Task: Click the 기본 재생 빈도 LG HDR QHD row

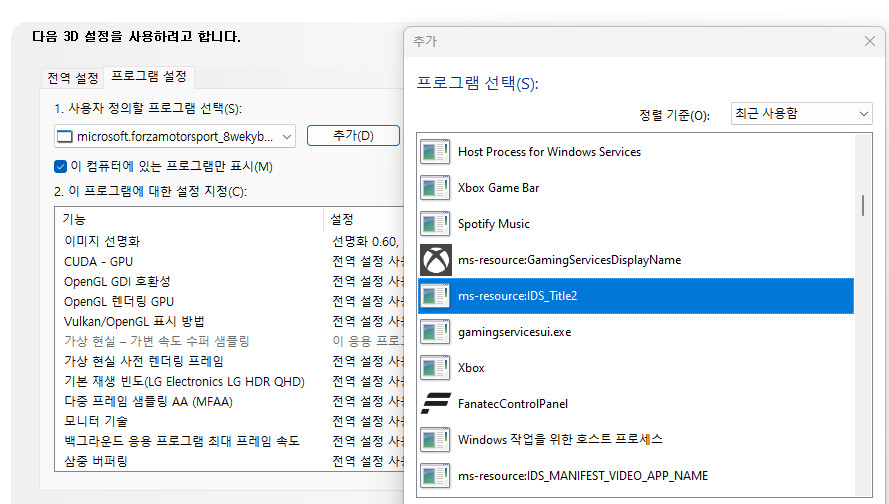Action: pos(230,382)
